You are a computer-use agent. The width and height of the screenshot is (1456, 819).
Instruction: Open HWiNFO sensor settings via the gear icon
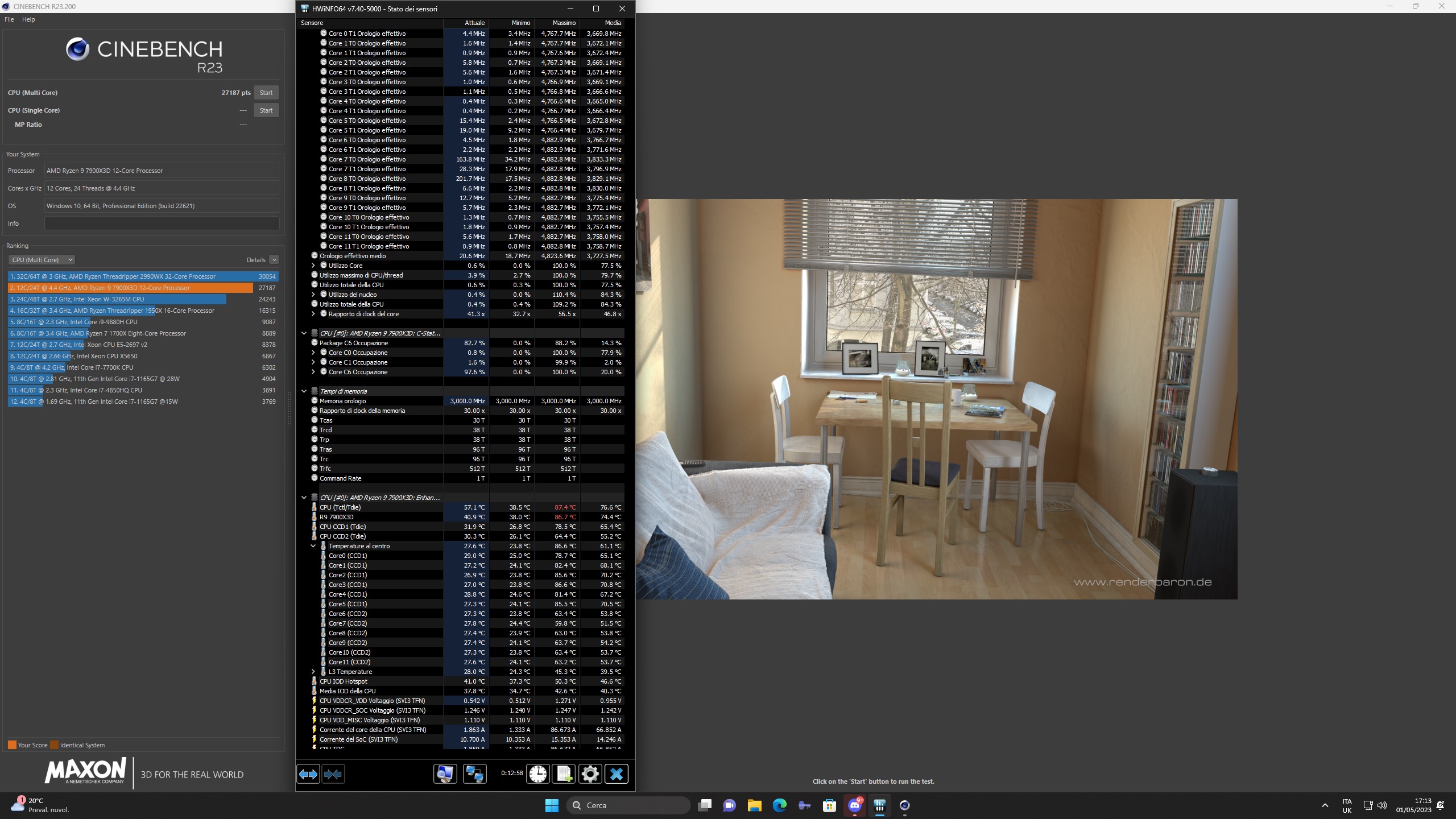pos(590,773)
